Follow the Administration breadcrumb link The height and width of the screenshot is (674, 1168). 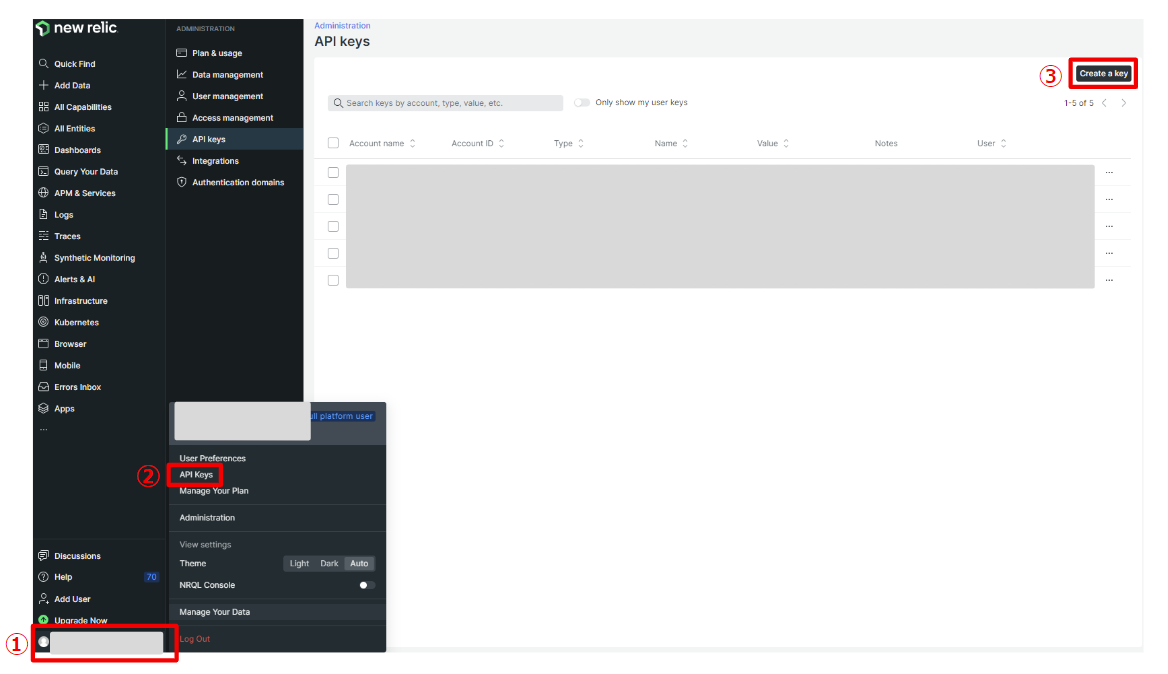pos(342,25)
